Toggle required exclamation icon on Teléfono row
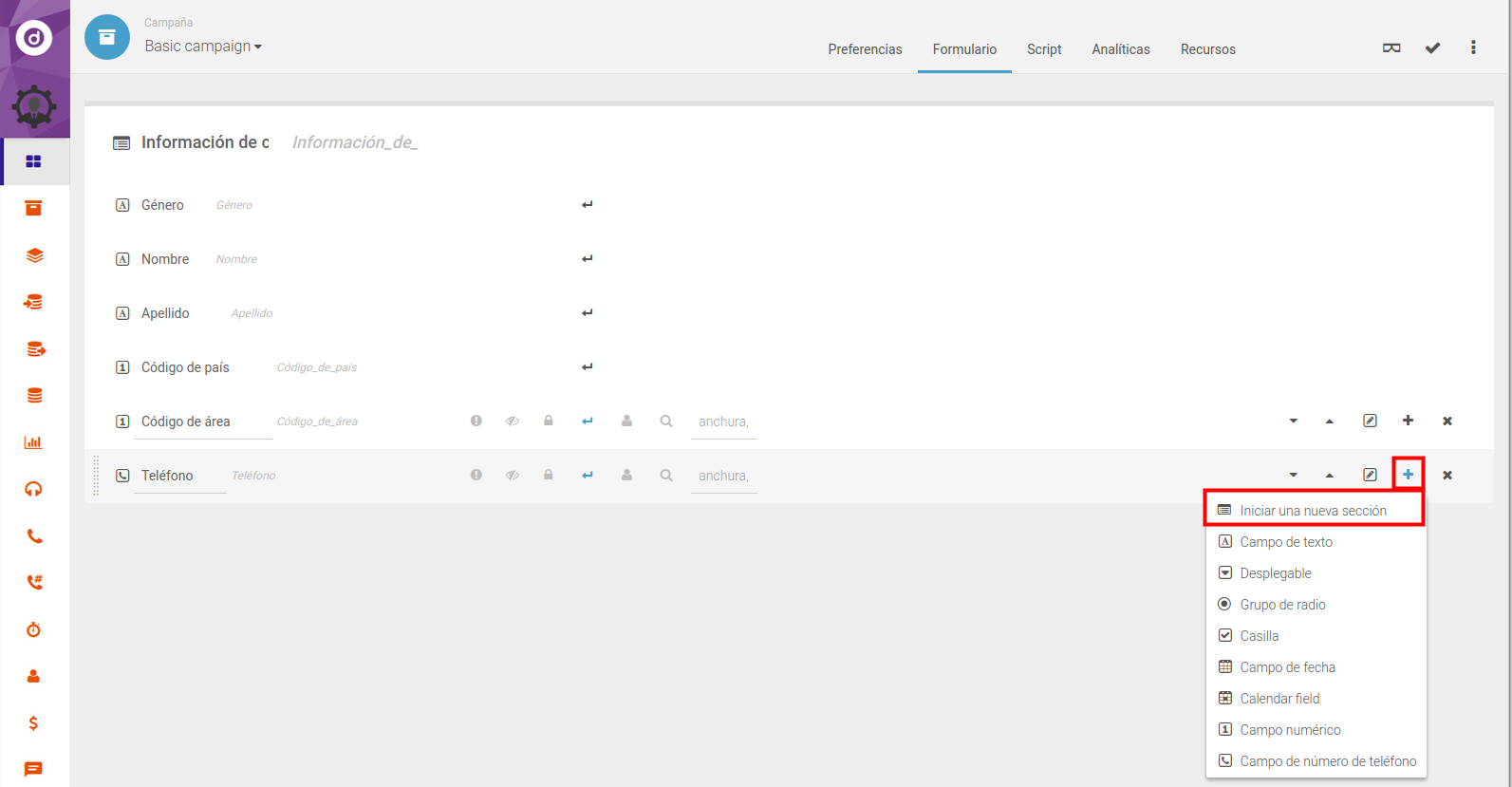Image resolution: width=1512 pixels, height=787 pixels. pos(476,475)
